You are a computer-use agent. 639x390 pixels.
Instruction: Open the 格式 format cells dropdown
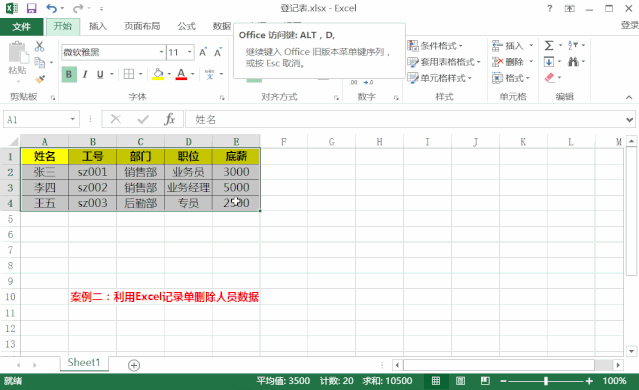[x=511, y=78]
